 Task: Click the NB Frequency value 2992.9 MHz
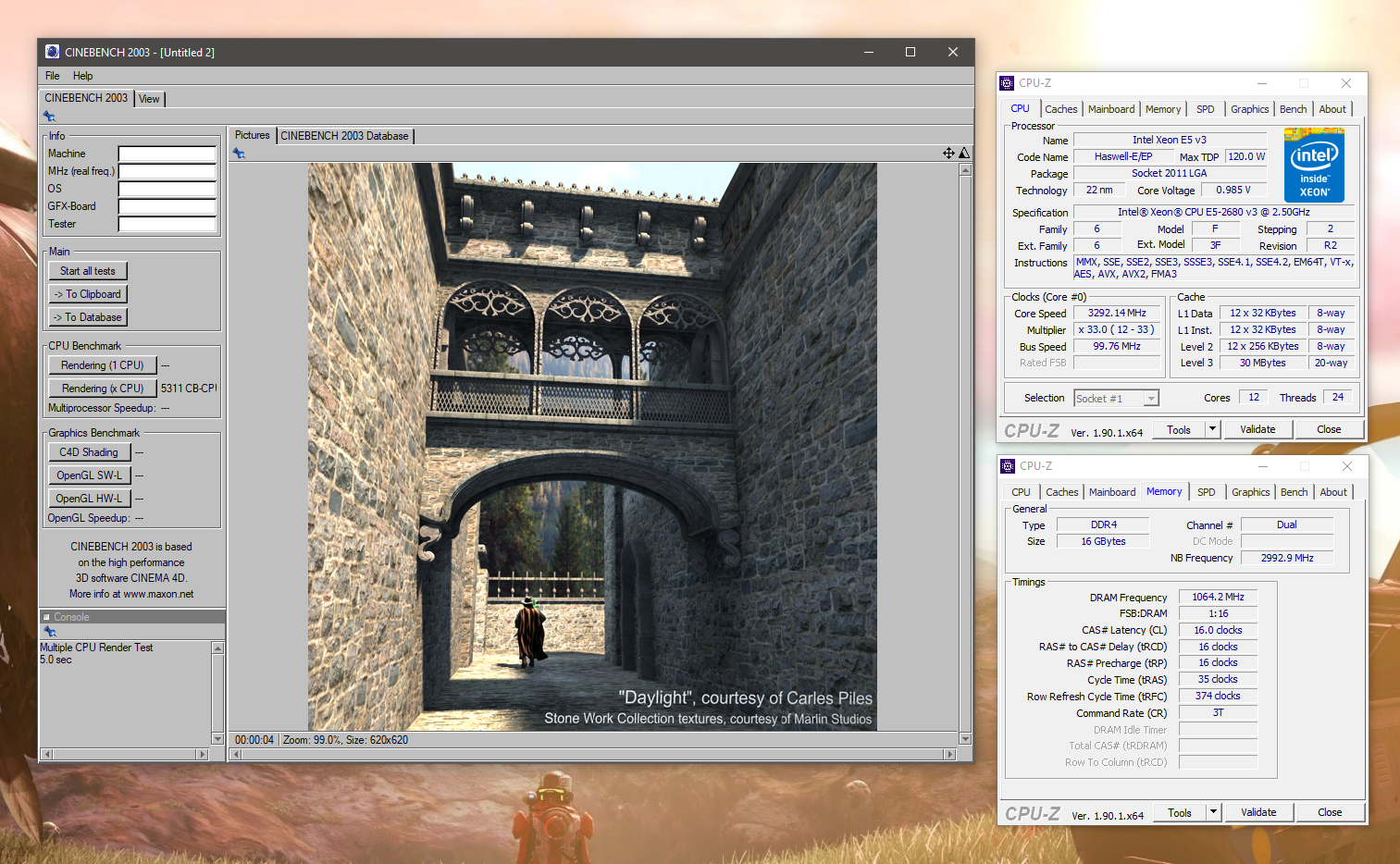click(1287, 558)
